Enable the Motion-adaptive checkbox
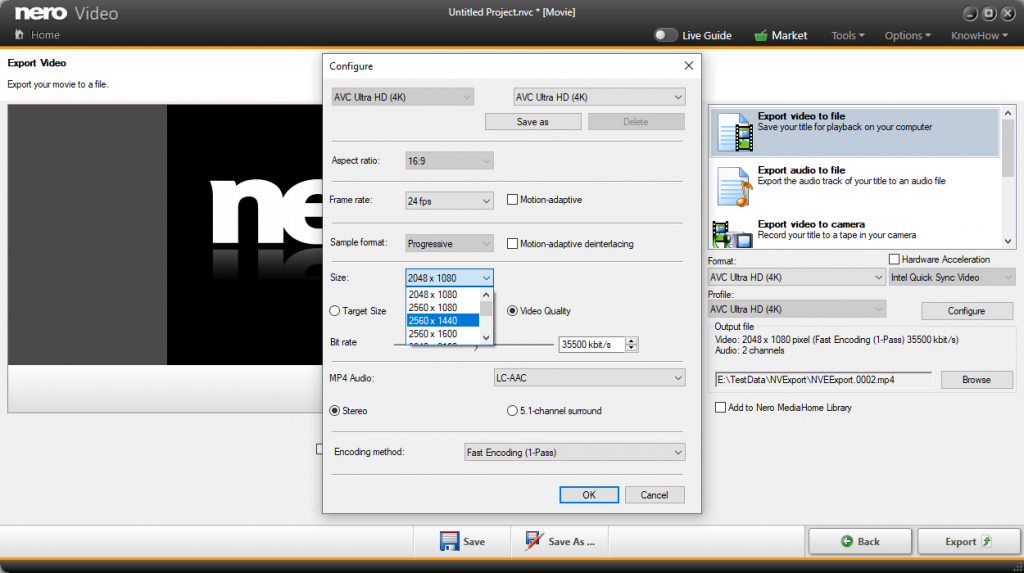 click(x=513, y=200)
